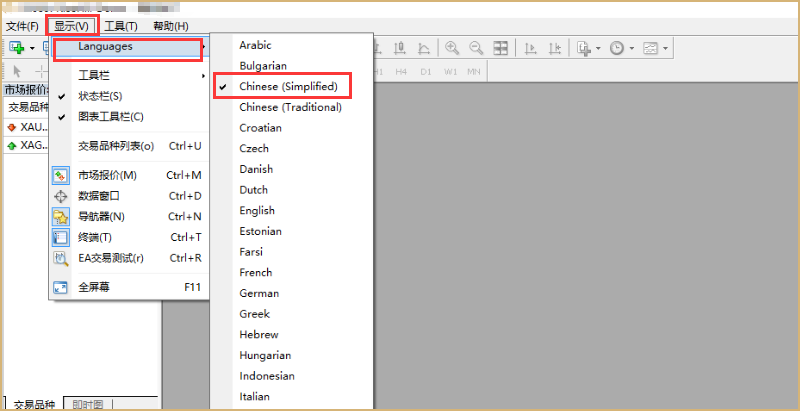Image resolution: width=800 pixels, height=411 pixels.
Task: Toggle 状态栏 status bar checkmark
Action: click(100, 96)
